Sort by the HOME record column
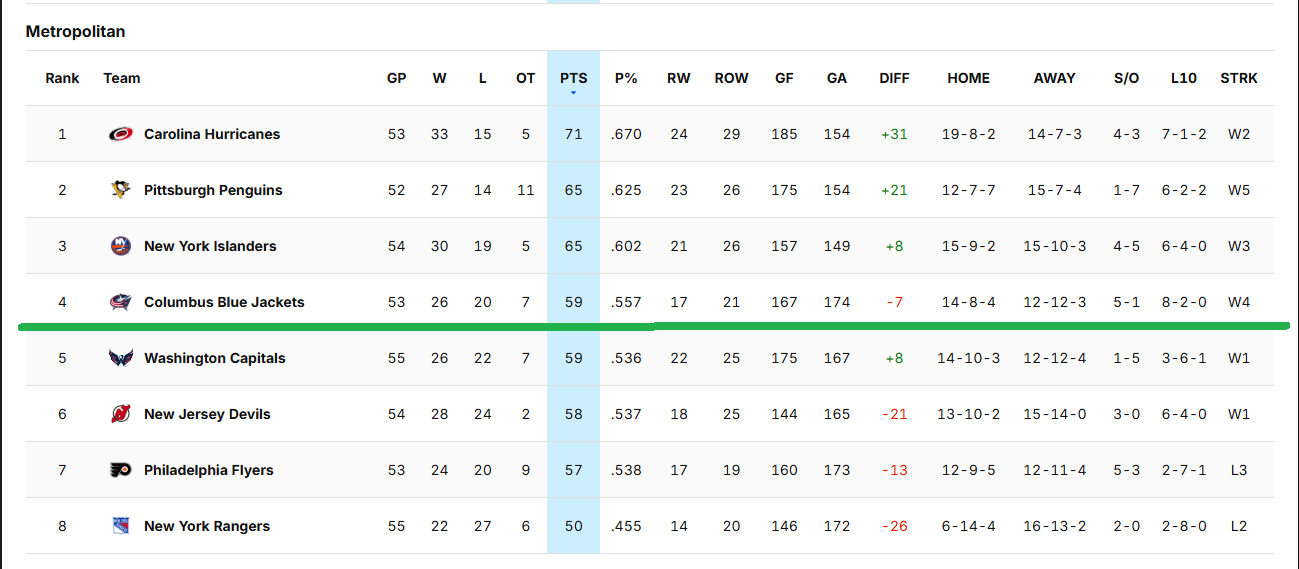The height and width of the screenshot is (569, 1299). [x=968, y=78]
